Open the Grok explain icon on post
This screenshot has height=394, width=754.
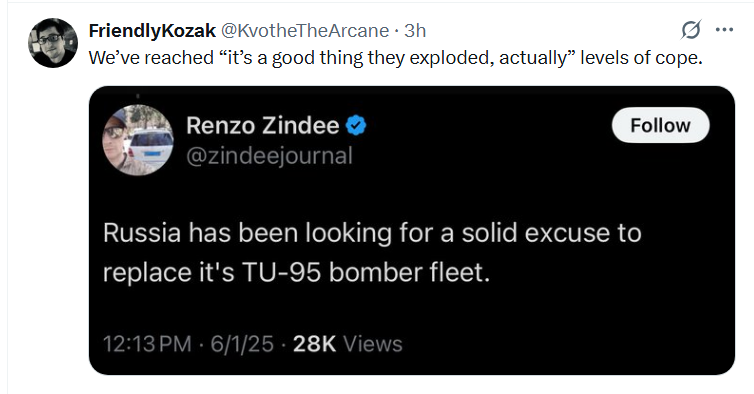coord(691,30)
